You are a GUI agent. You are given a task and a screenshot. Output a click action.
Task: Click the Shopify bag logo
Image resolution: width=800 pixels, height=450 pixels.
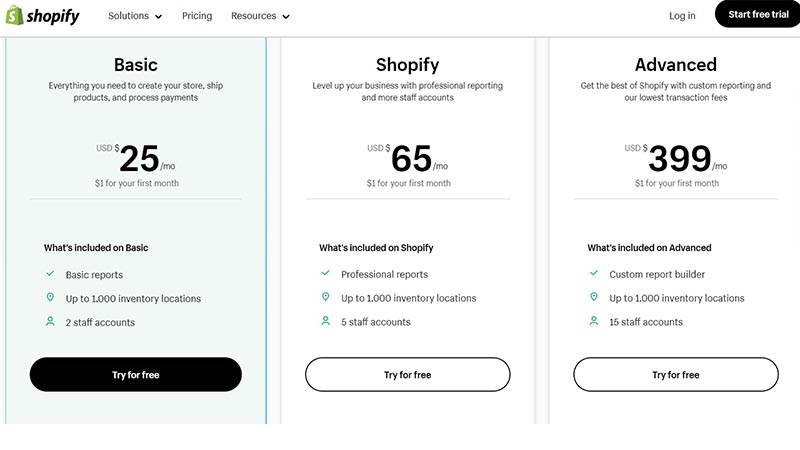point(14,15)
